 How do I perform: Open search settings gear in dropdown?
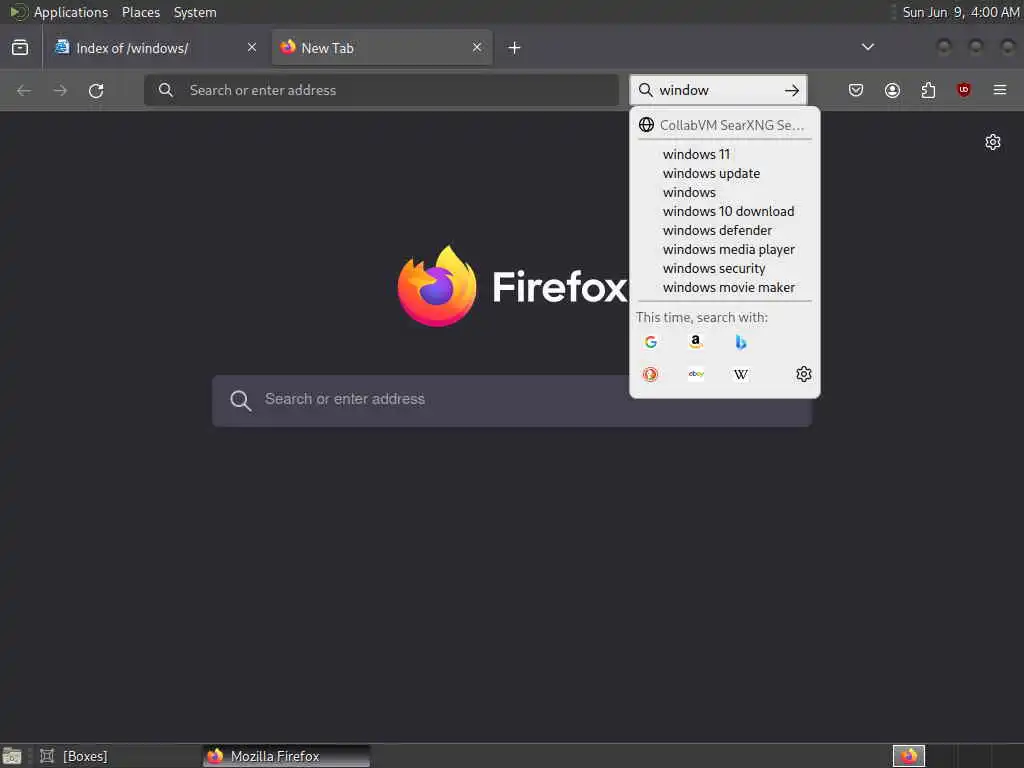pyautogui.click(x=804, y=374)
